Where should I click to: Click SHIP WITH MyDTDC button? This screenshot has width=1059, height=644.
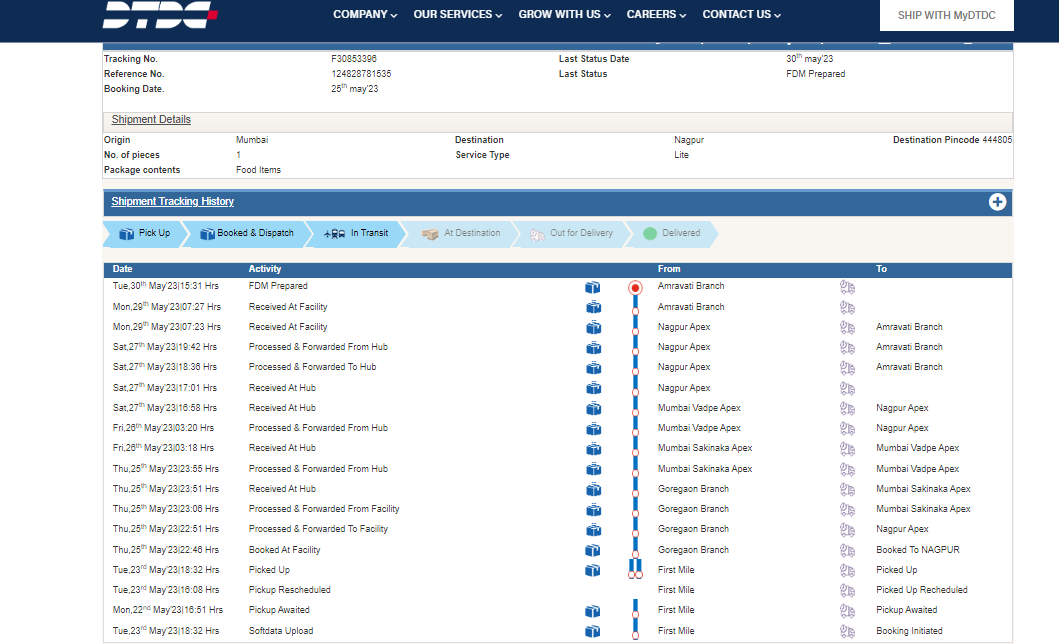pos(946,16)
